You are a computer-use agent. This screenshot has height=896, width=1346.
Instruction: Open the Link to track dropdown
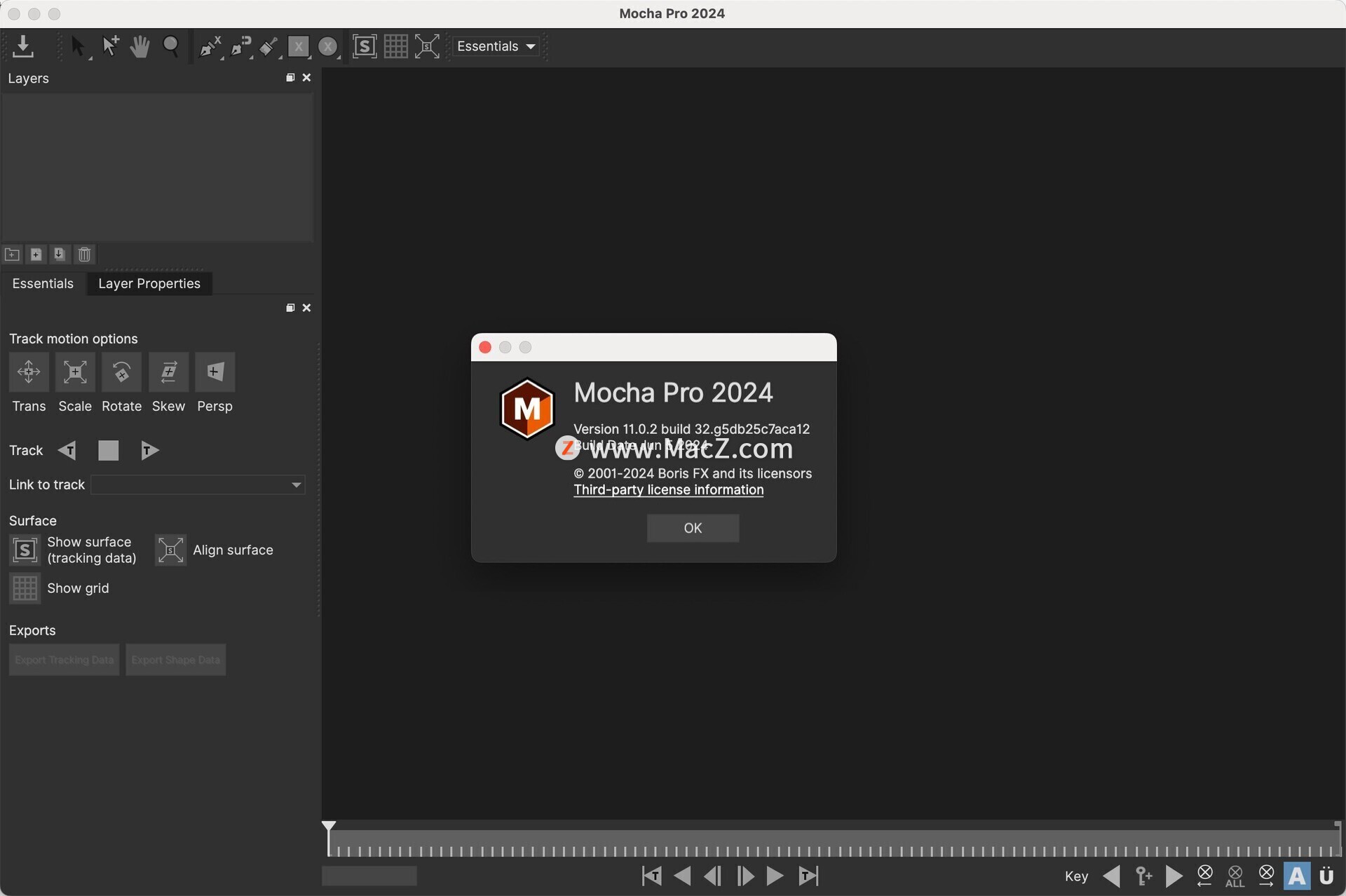pyautogui.click(x=198, y=485)
